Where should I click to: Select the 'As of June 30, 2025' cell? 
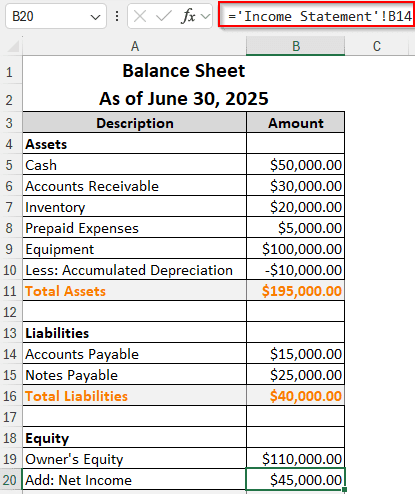184,99
